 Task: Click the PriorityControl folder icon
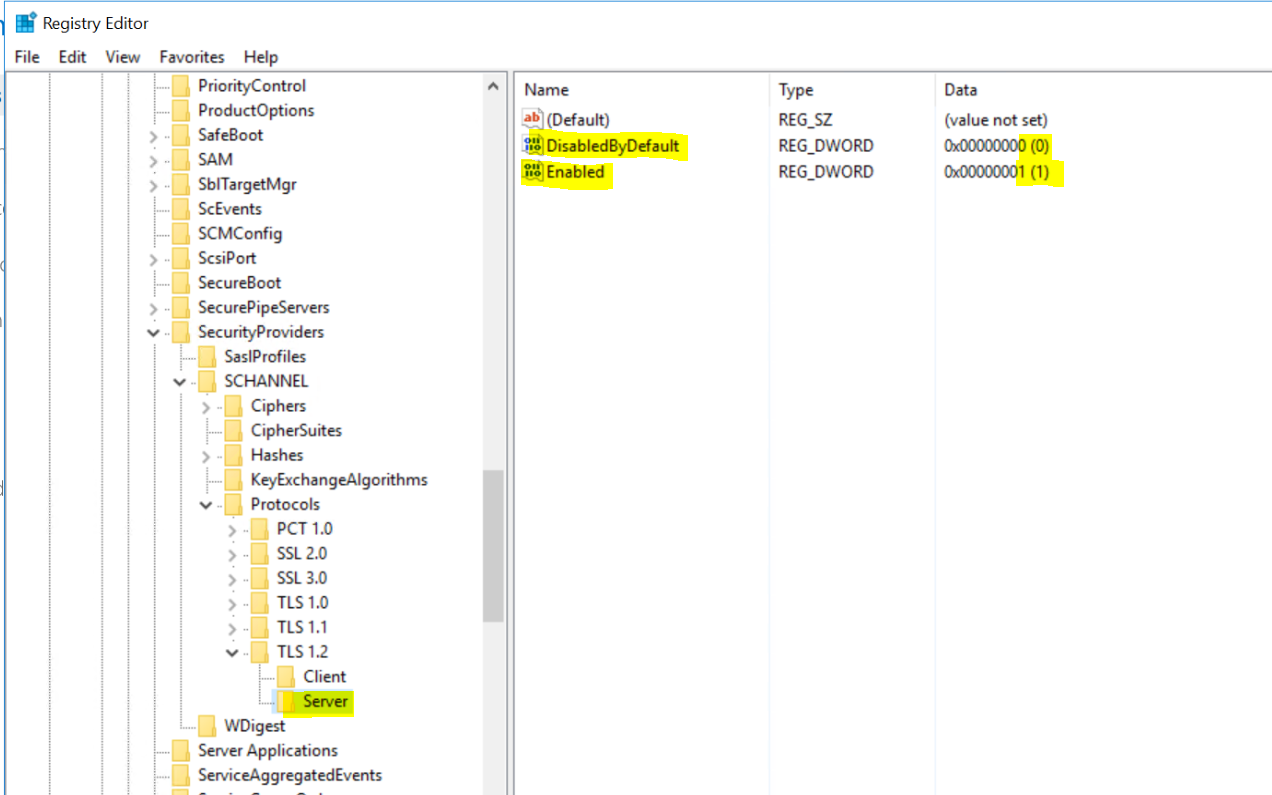181,86
